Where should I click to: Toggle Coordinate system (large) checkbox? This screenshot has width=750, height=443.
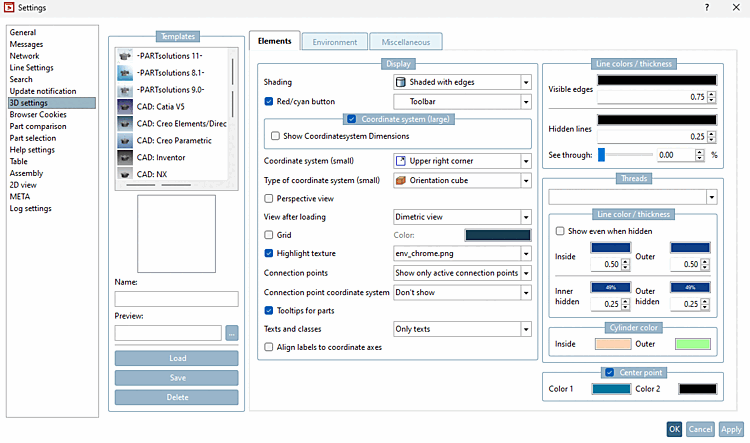pos(352,119)
